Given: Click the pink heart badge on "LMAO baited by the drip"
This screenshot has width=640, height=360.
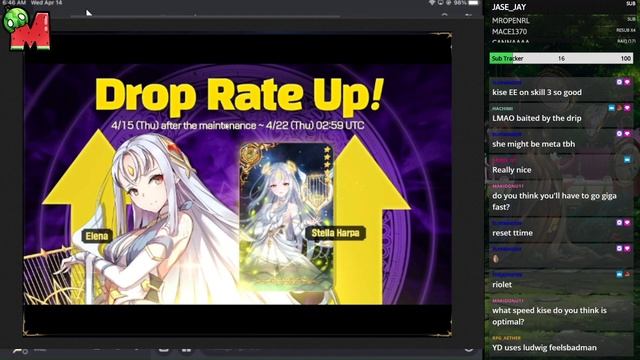Looking at the screenshot, I should (627, 108).
